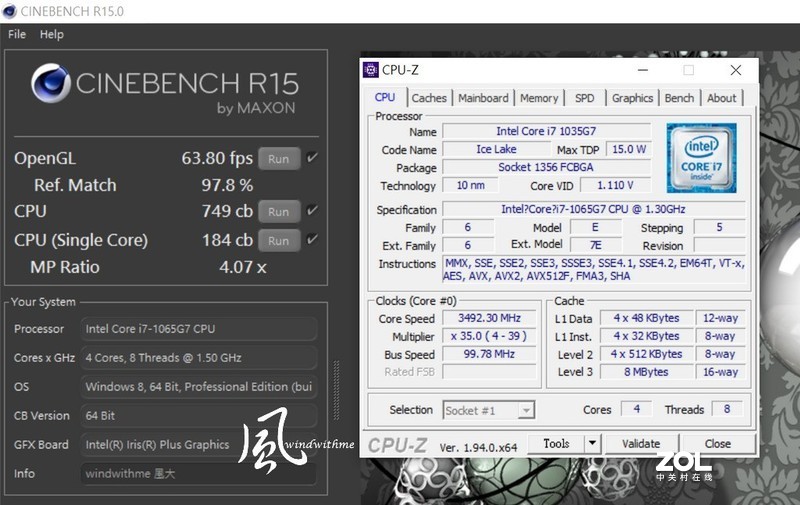Run the OpenGL benchmark
Image resolution: width=800 pixels, height=505 pixels.
pos(279,159)
